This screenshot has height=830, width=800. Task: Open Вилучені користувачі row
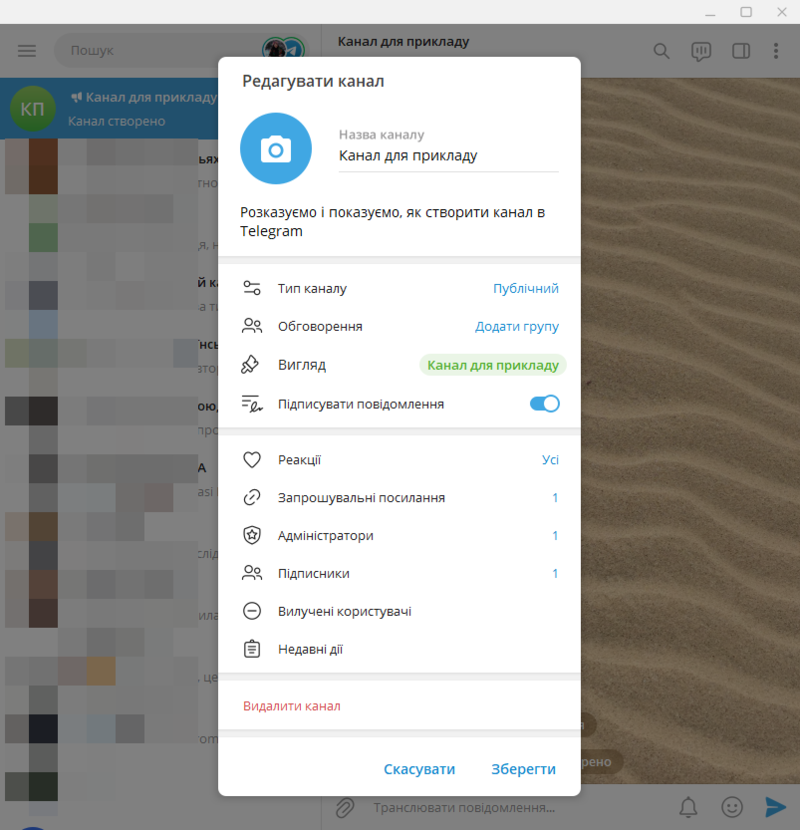pos(399,611)
